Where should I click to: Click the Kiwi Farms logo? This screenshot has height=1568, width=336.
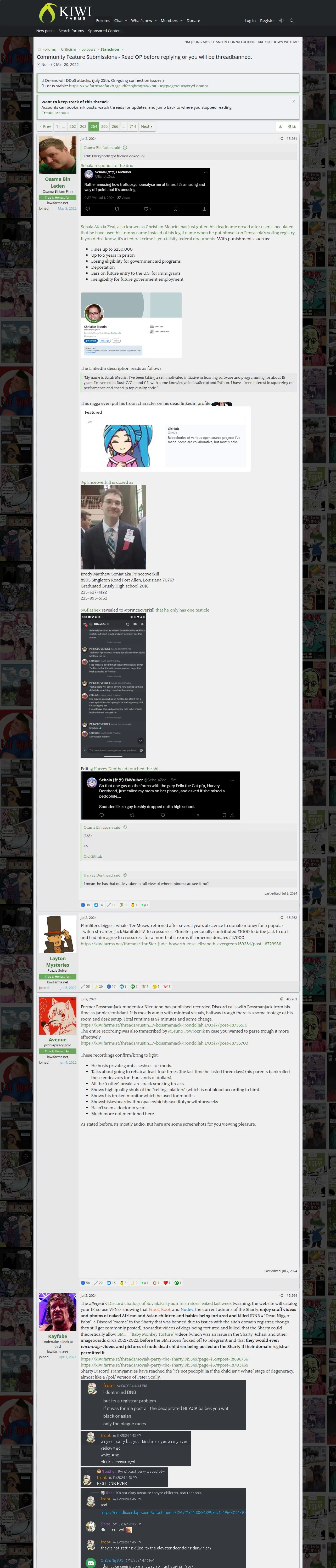click(x=65, y=13)
